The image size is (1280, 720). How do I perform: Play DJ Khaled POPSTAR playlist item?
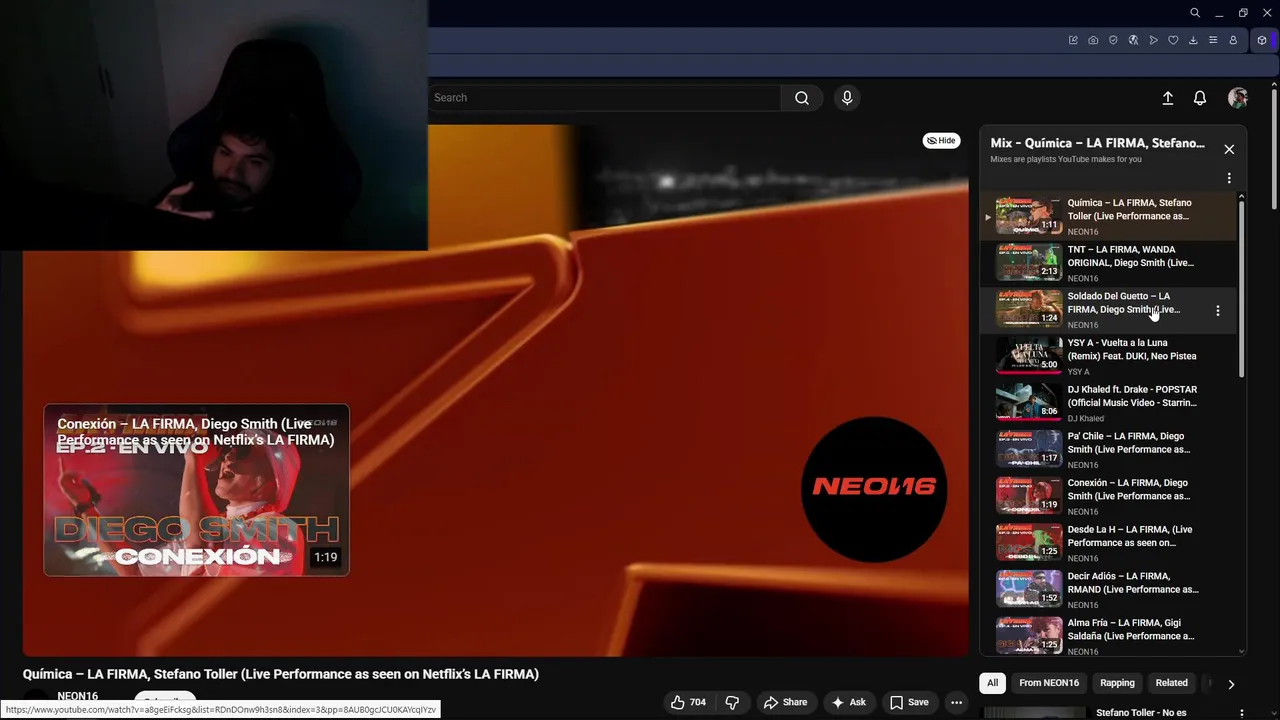click(1108, 404)
